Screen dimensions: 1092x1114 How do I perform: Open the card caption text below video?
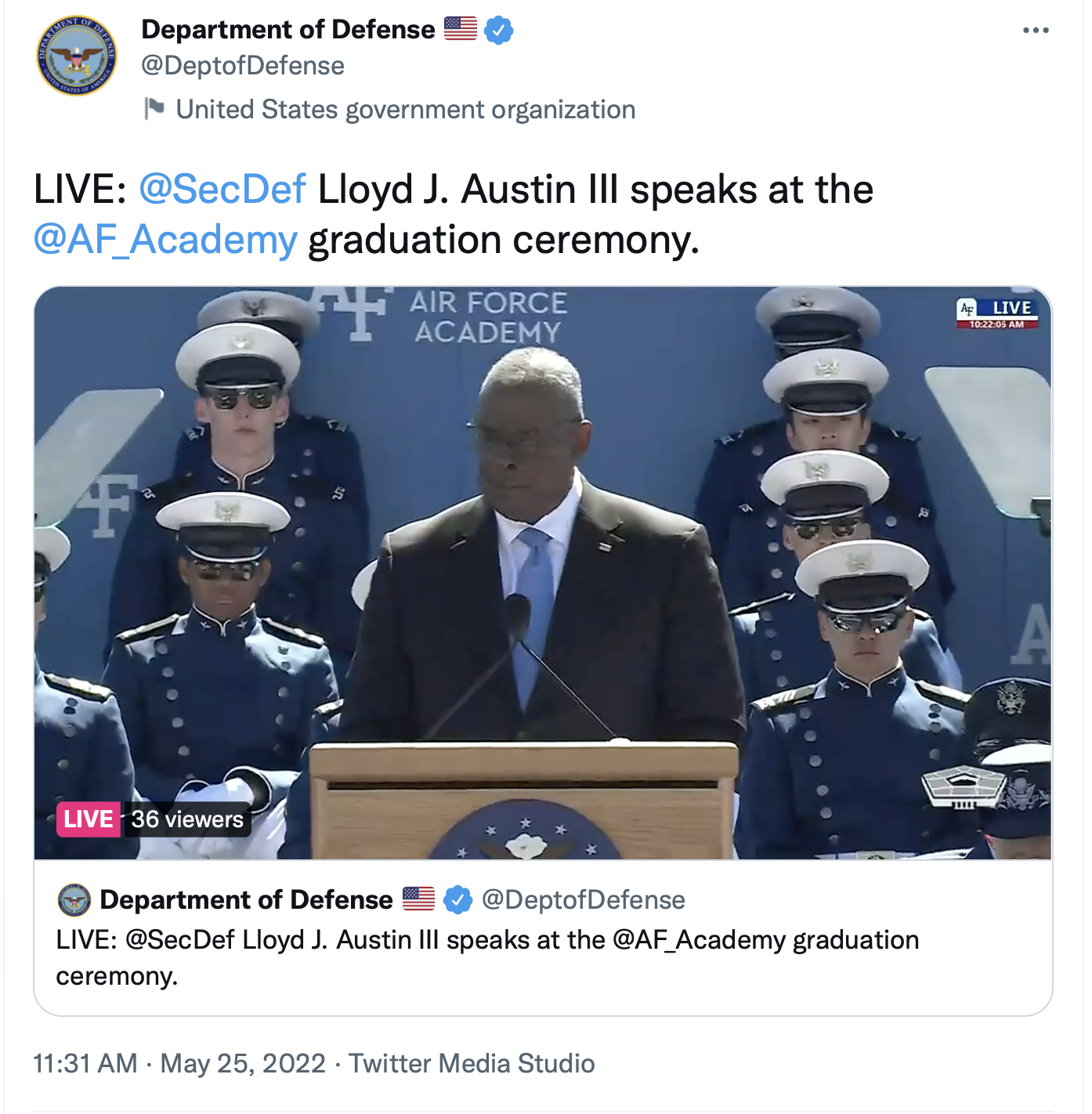tap(487, 957)
